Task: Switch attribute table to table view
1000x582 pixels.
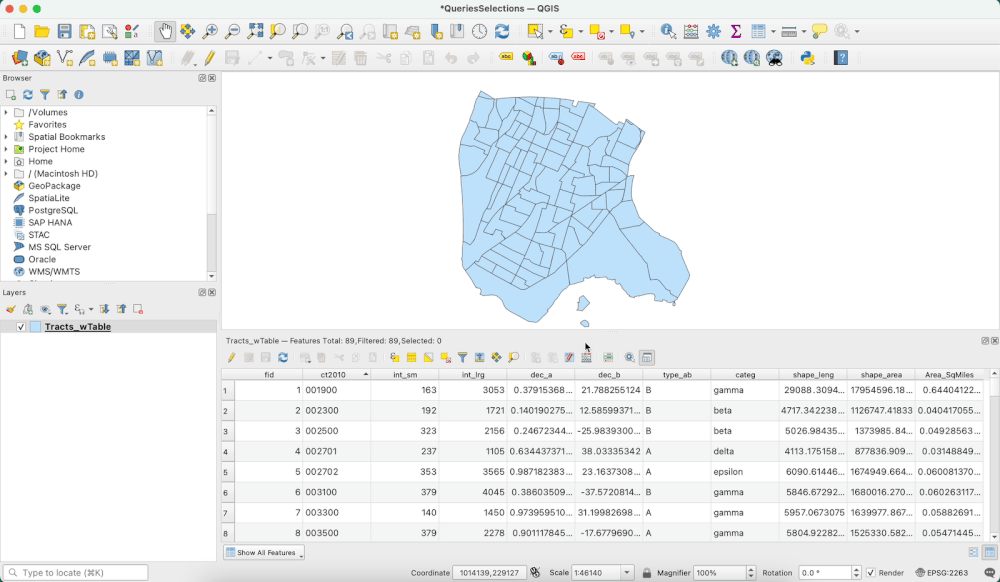Action: click(x=990, y=553)
